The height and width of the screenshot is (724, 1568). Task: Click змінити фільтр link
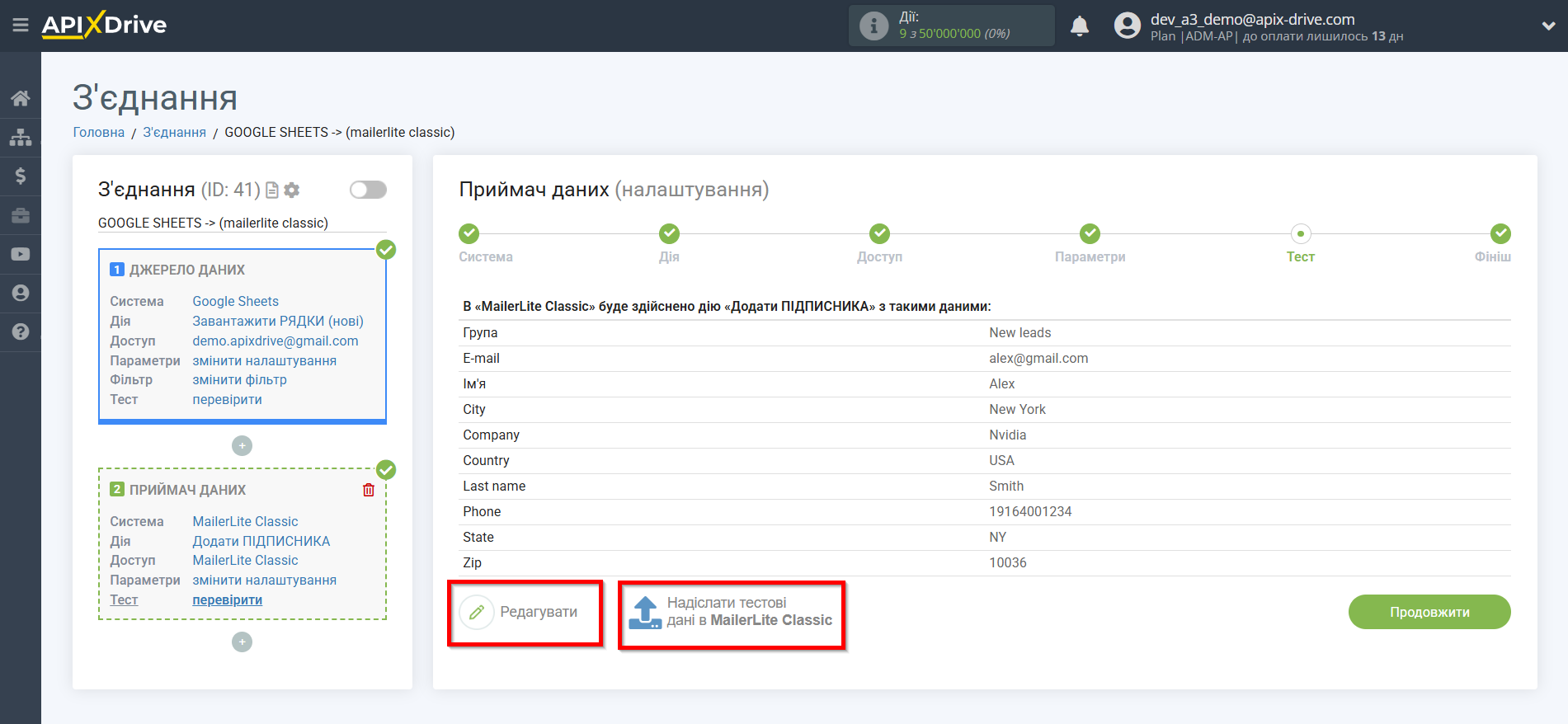pos(240,380)
